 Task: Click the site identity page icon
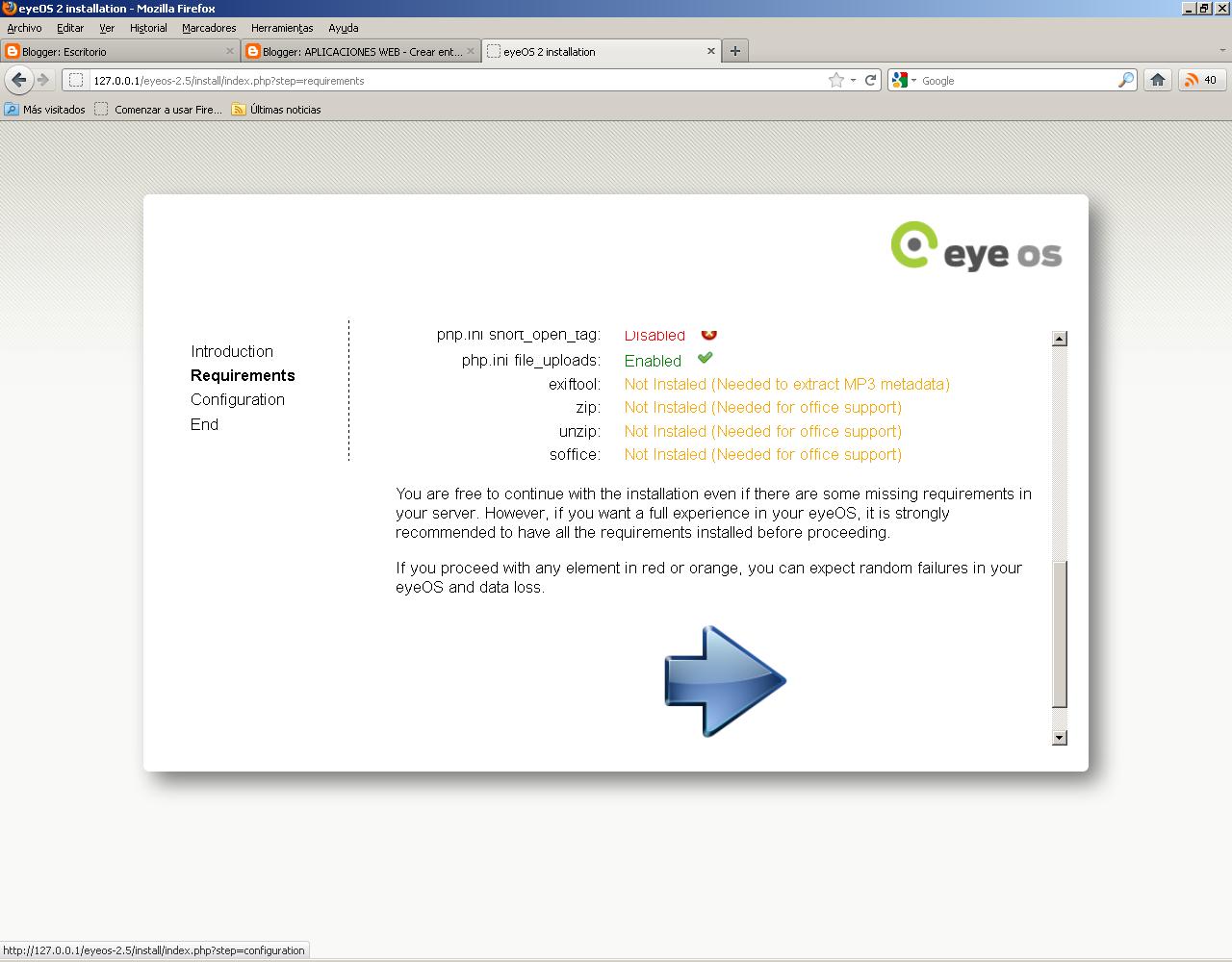[76, 81]
